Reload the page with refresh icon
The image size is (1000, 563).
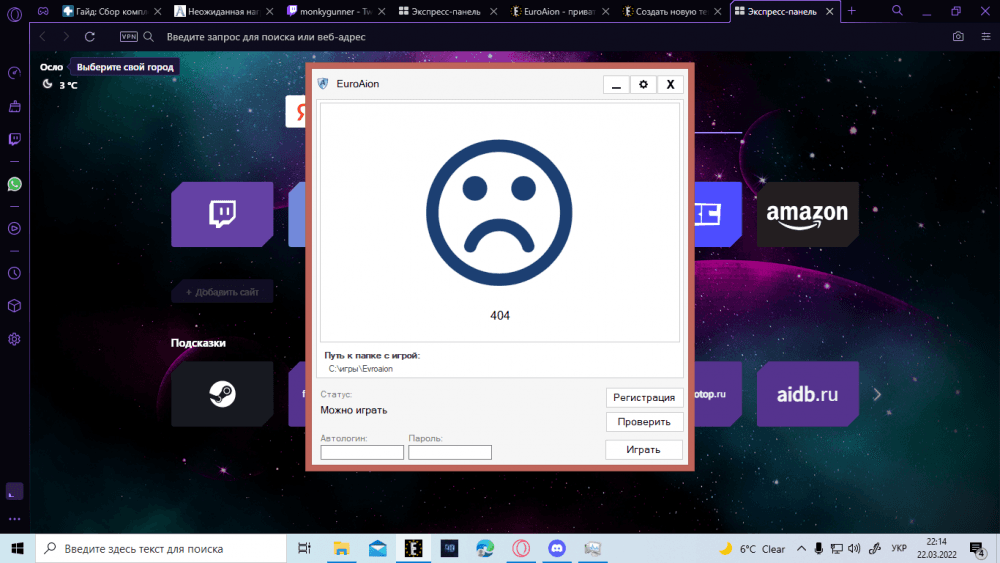(90, 36)
